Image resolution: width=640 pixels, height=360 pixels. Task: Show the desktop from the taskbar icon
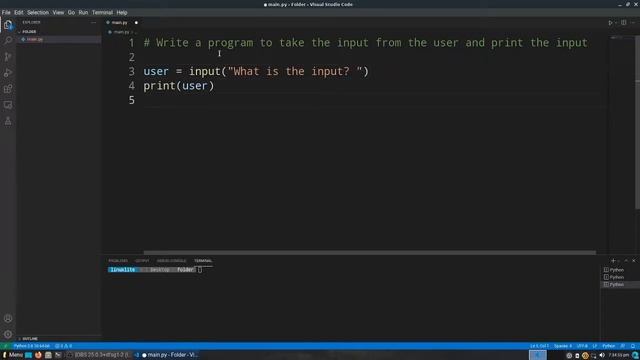28,355
